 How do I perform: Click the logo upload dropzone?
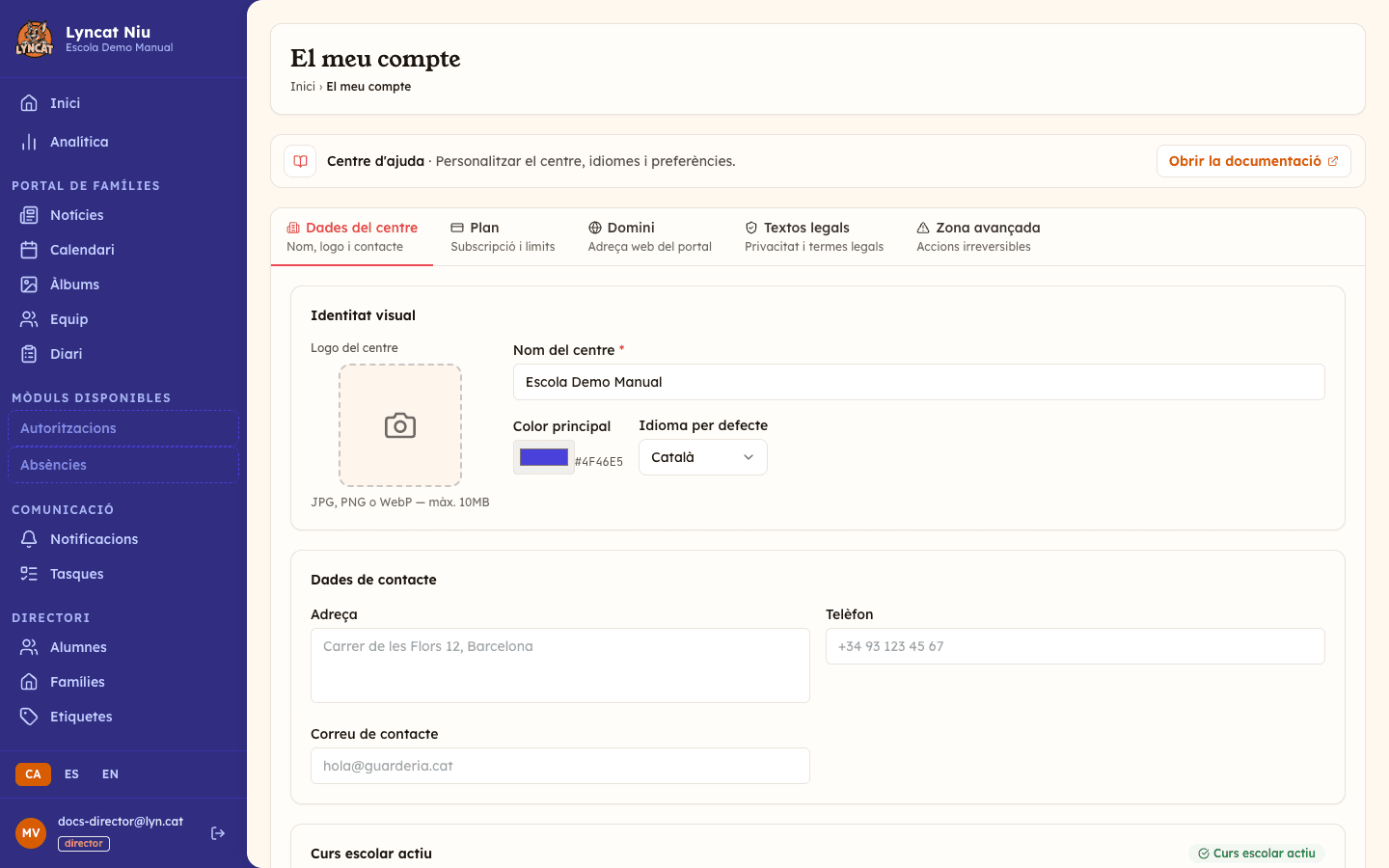[x=400, y=425]
